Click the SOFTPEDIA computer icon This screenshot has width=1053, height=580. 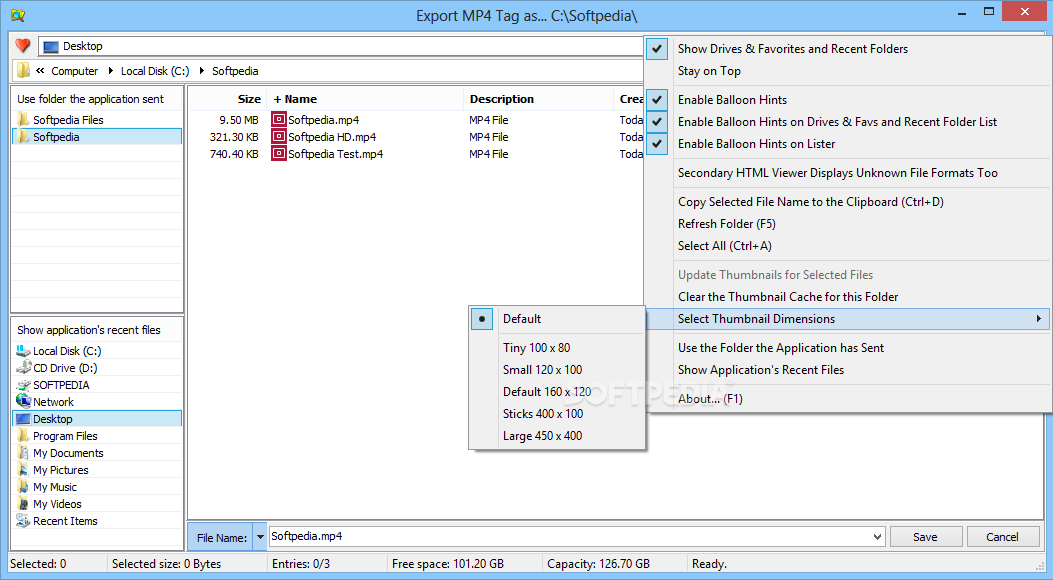click(24, 385)
